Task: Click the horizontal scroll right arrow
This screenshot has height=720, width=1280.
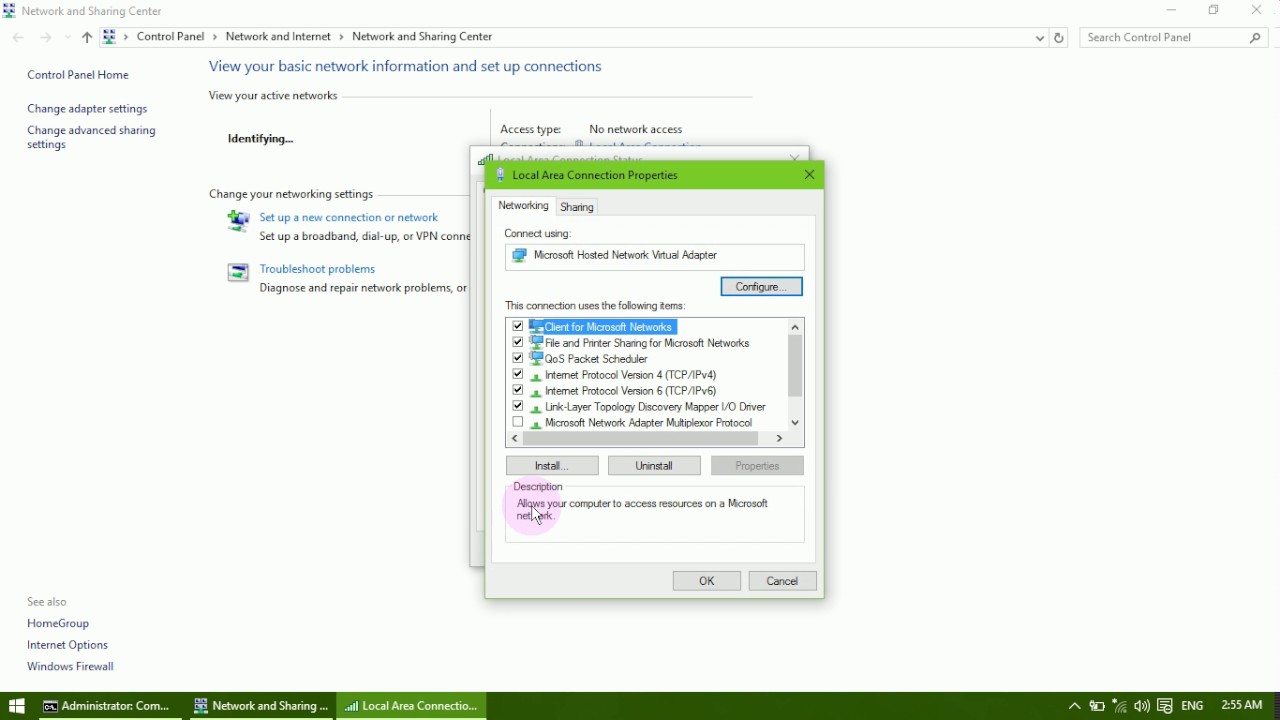Action: coord(781,440)
